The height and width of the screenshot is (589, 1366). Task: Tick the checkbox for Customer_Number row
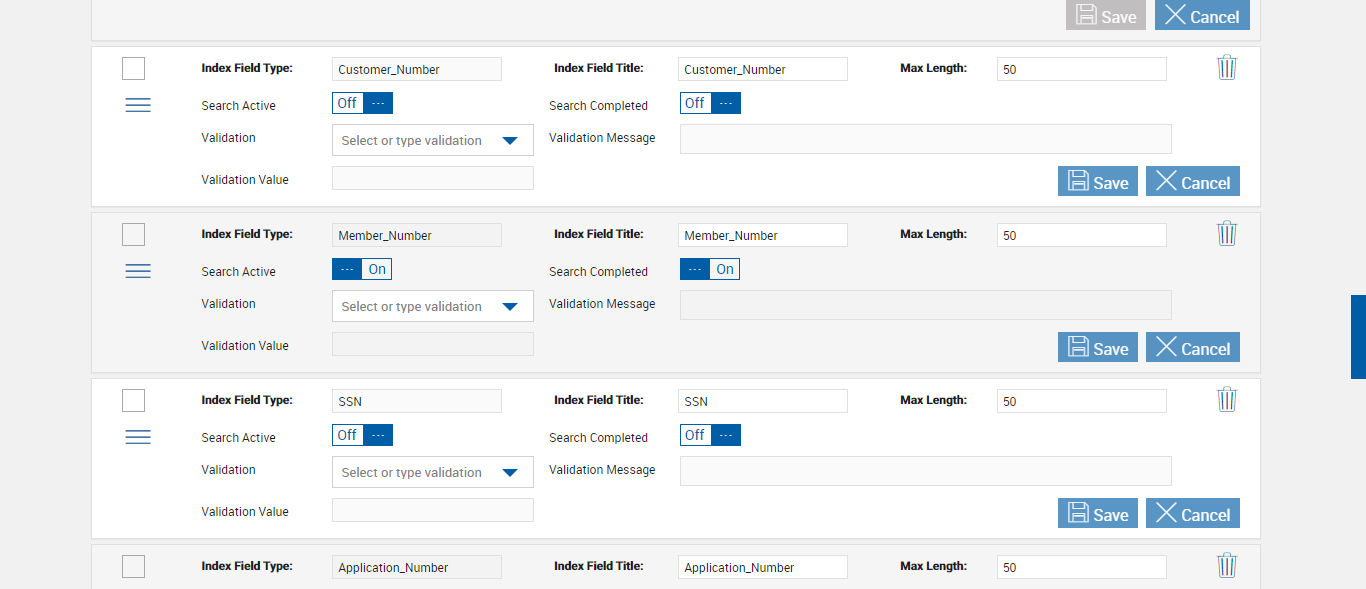pos(133,68)
